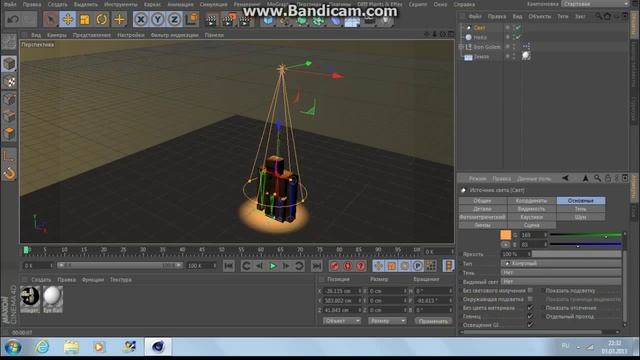Image resolution: width=640 pixels, height=360 pixels.
Task: Toggle parameter P keyframe recording icon
Action: [418, 266]
